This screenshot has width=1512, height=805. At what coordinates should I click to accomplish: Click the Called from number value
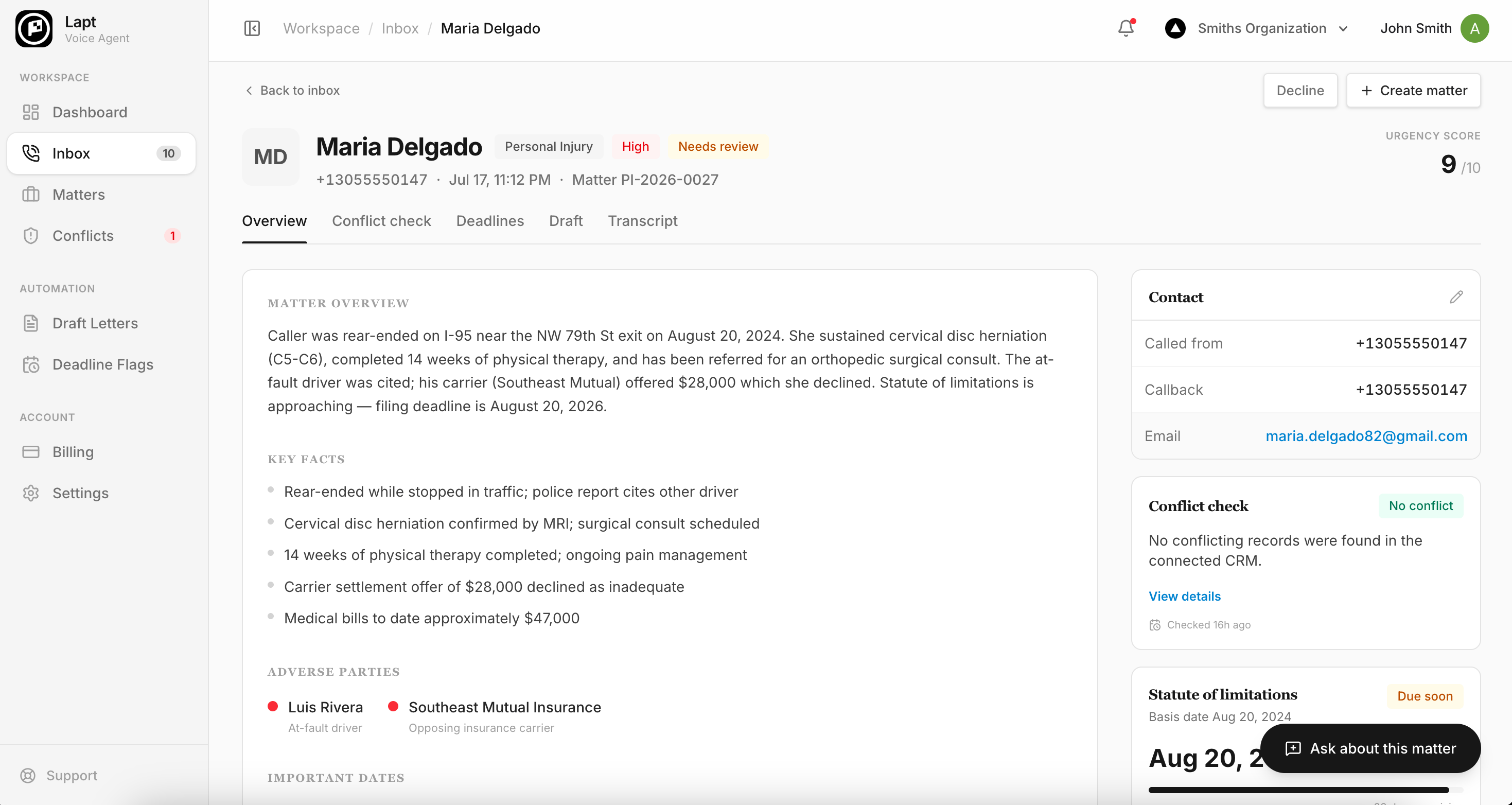pos(1411,343)
